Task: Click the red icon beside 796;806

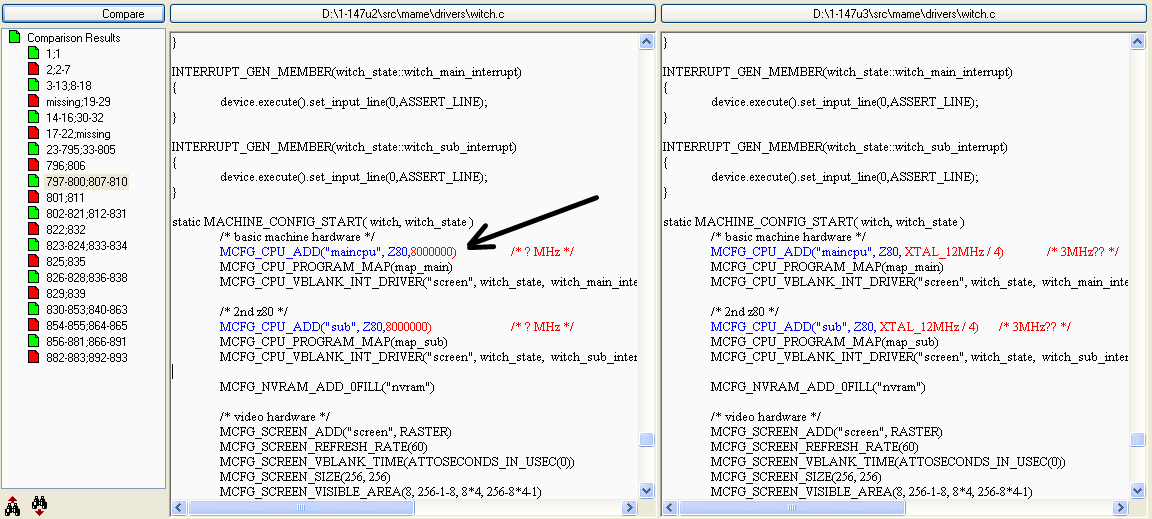Action: coord(33,165)
